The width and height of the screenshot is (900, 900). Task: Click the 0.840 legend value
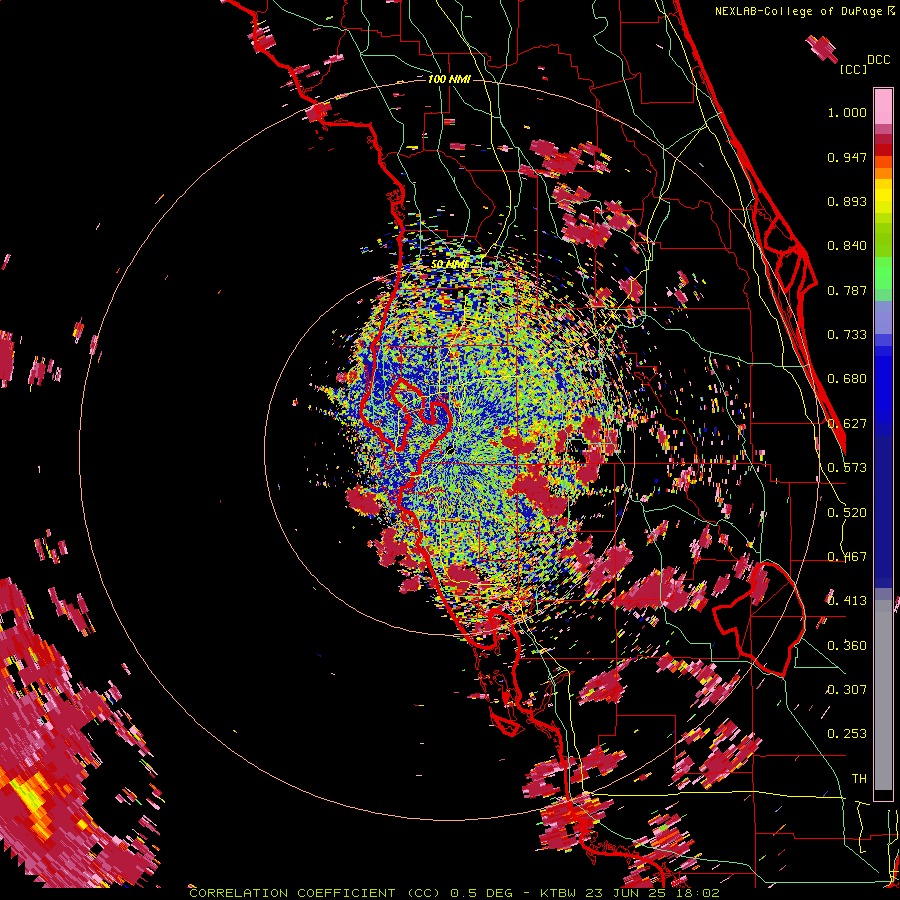[847, 246]
